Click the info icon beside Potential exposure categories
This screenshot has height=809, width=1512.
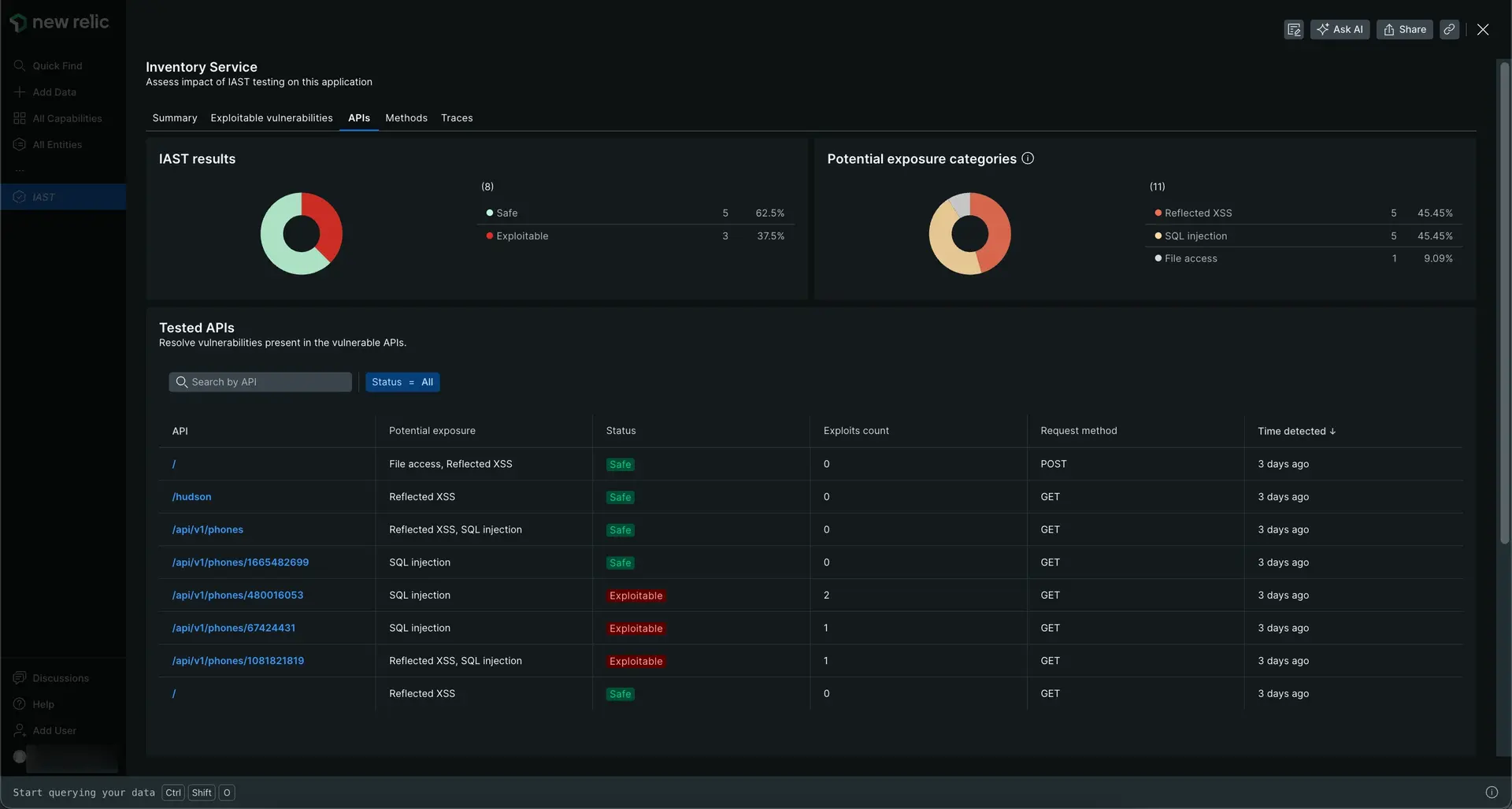click(x=1028, y=158)
